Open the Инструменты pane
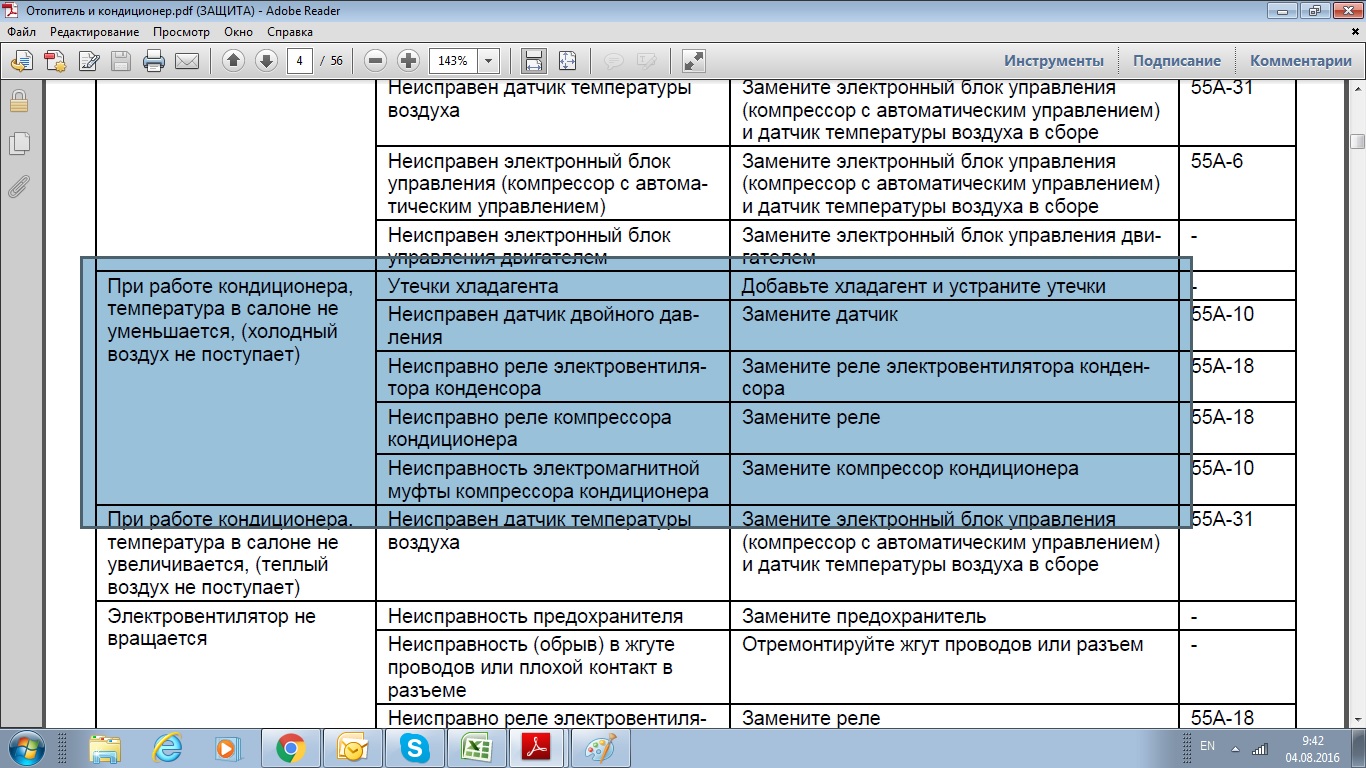The image size is (1366, 768). (1054, 61)
